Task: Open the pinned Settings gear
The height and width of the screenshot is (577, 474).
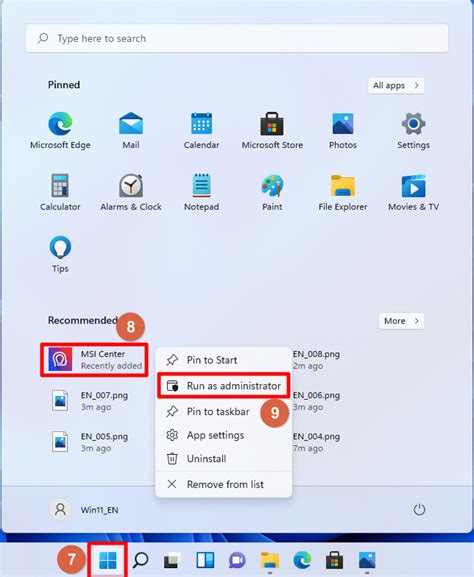Action: pos(413,131)
